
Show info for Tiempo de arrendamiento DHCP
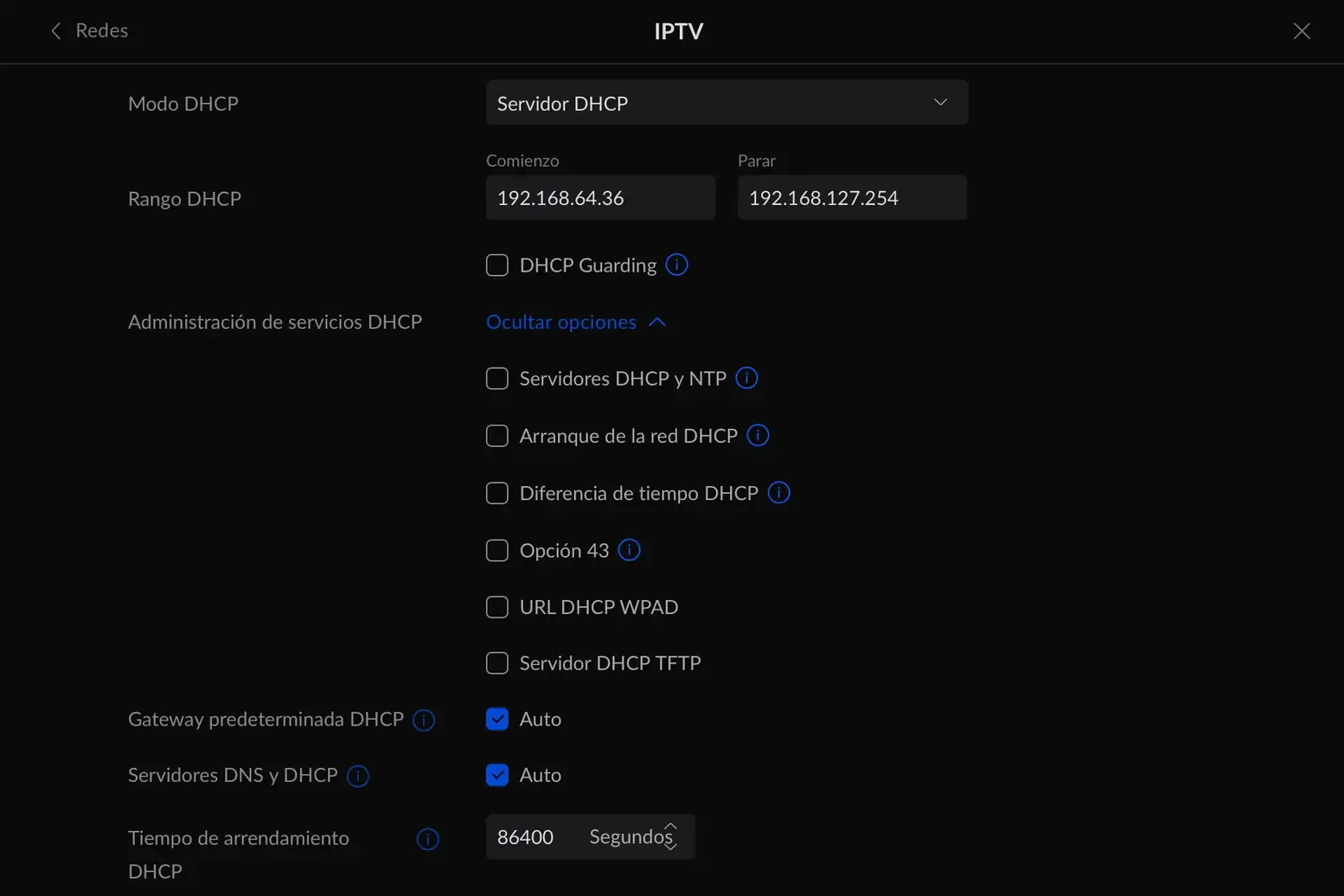tap(428, 839)
